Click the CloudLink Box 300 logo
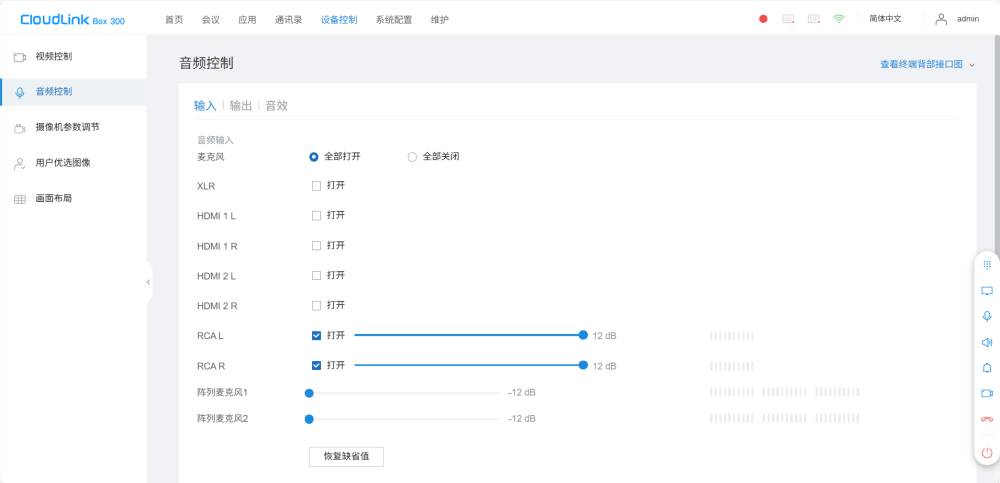Viewport: 1000px width, 483px height. (x=73, y=20)
